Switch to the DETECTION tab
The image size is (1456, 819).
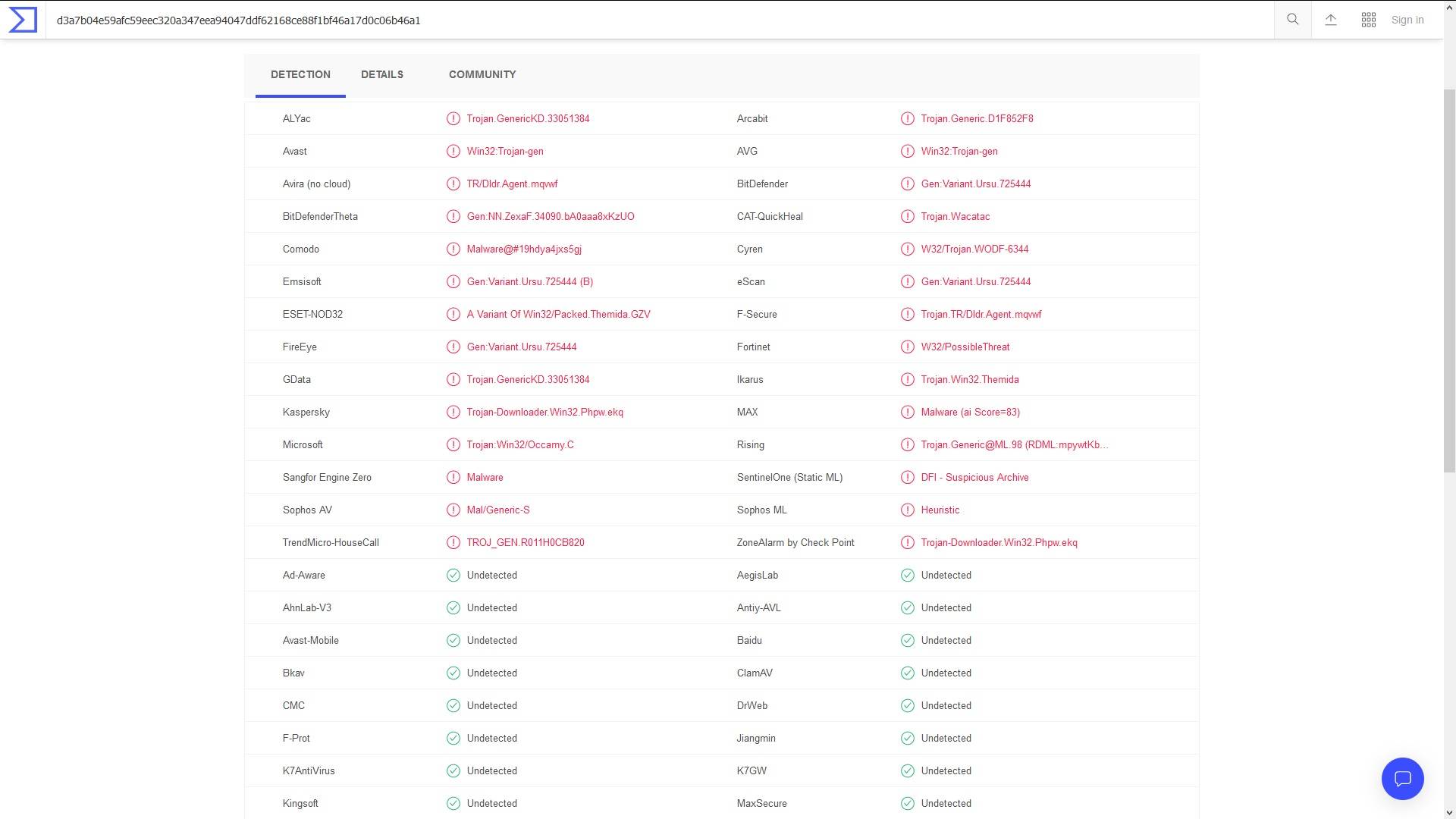tap(300, 74)
